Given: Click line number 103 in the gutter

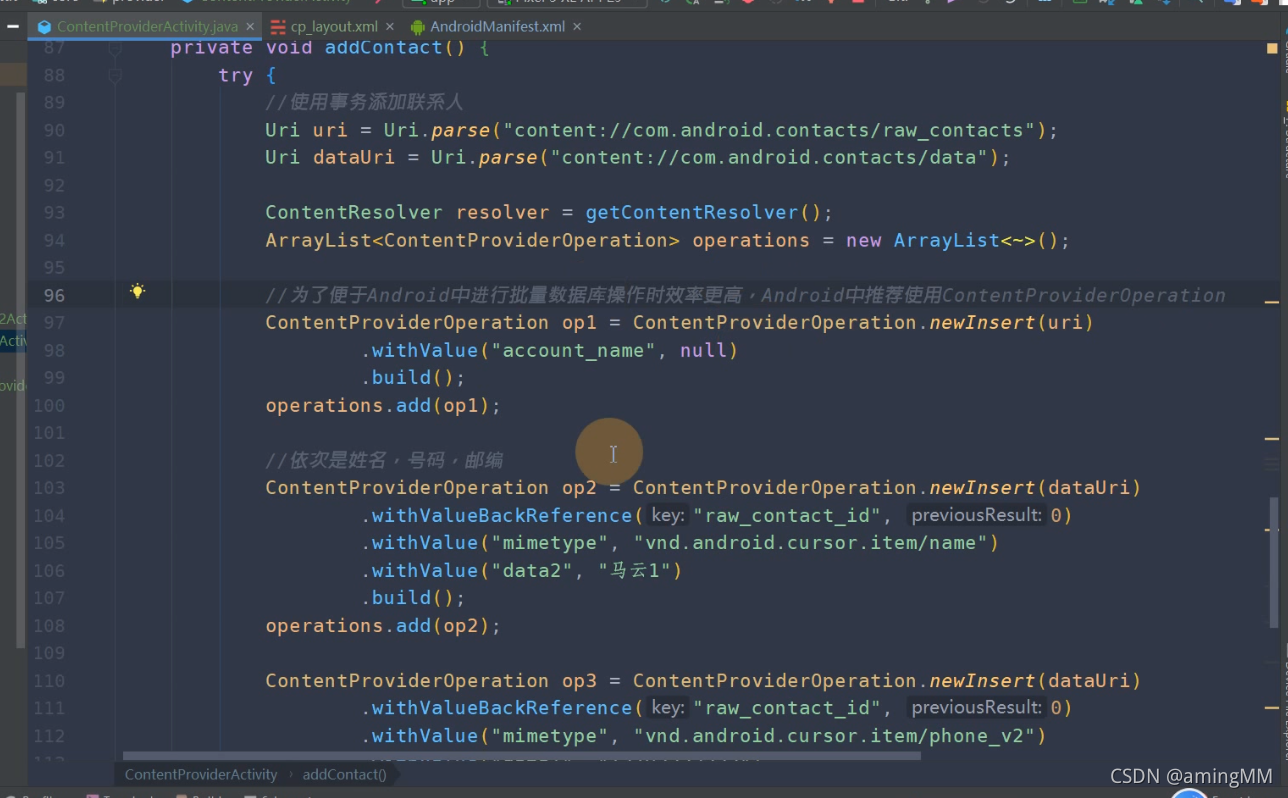Looking at the screenshot, I should tap(49, 488).
